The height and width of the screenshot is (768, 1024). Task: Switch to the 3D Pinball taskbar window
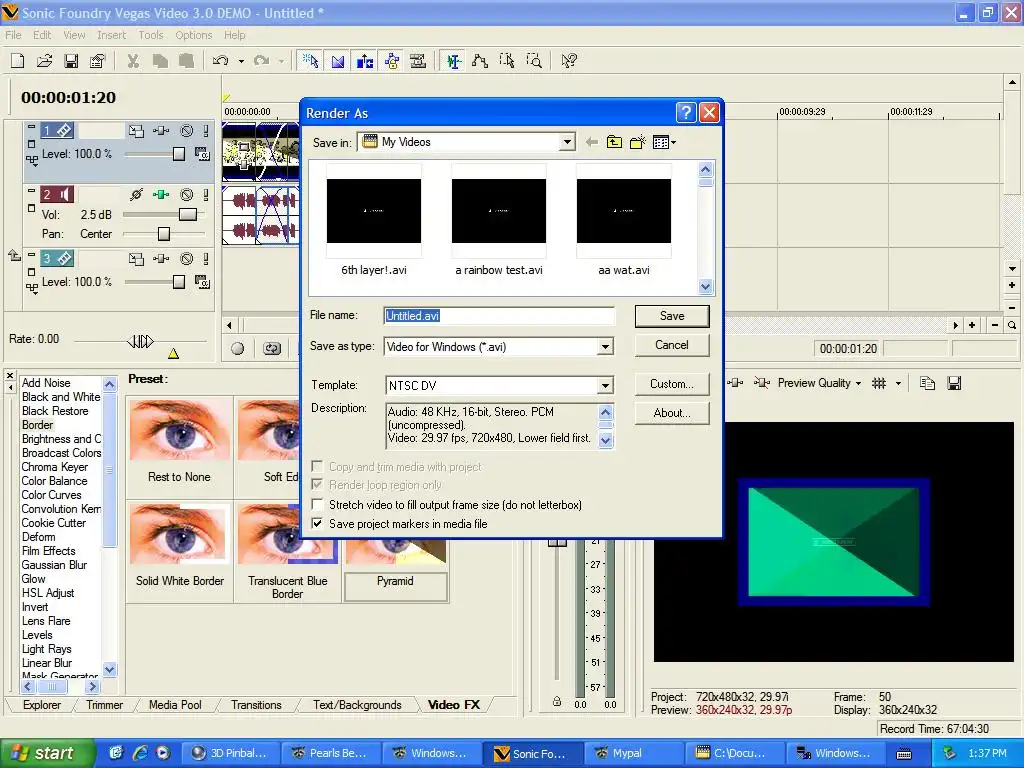point(230,753)
